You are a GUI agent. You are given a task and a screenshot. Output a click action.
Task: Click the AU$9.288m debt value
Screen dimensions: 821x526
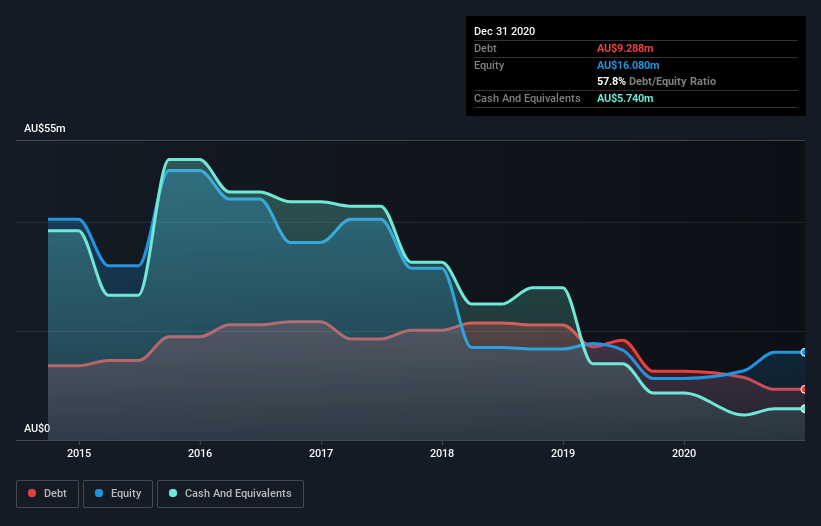(625, 48)
